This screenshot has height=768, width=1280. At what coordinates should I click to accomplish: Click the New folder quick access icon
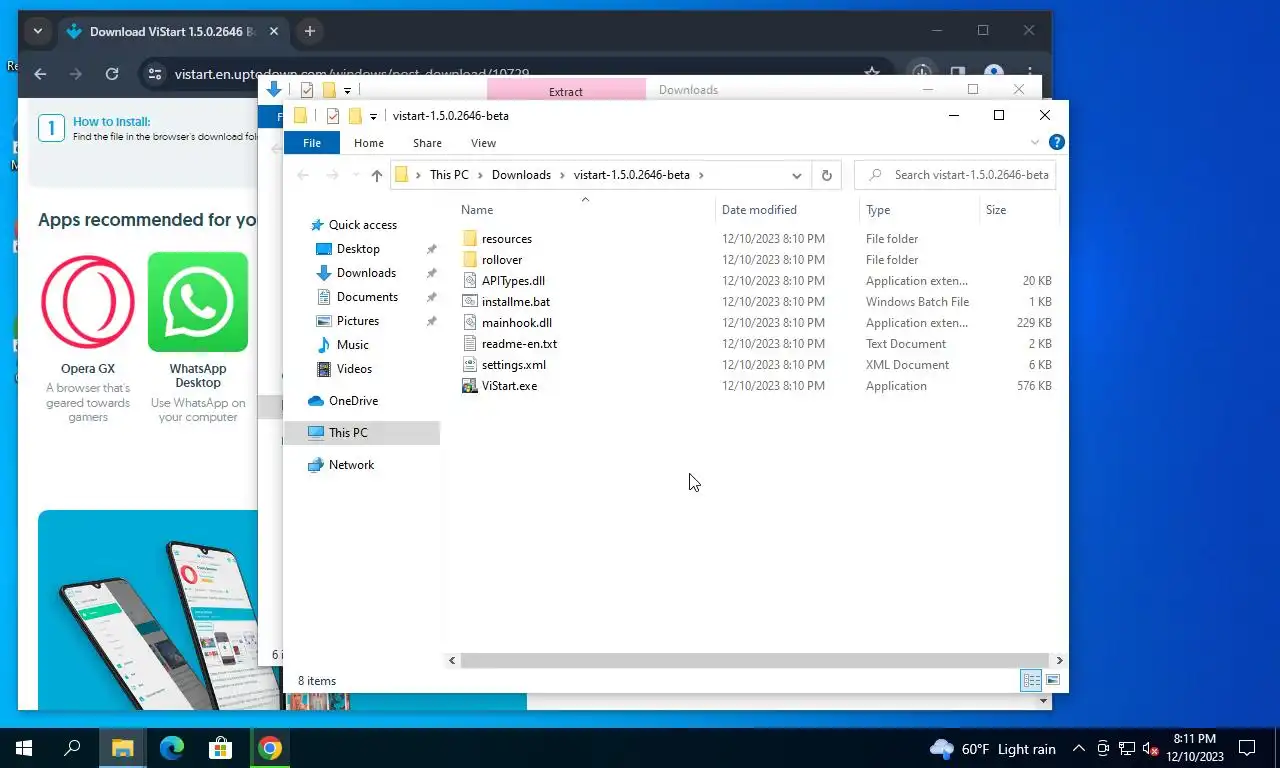(354, 116)
